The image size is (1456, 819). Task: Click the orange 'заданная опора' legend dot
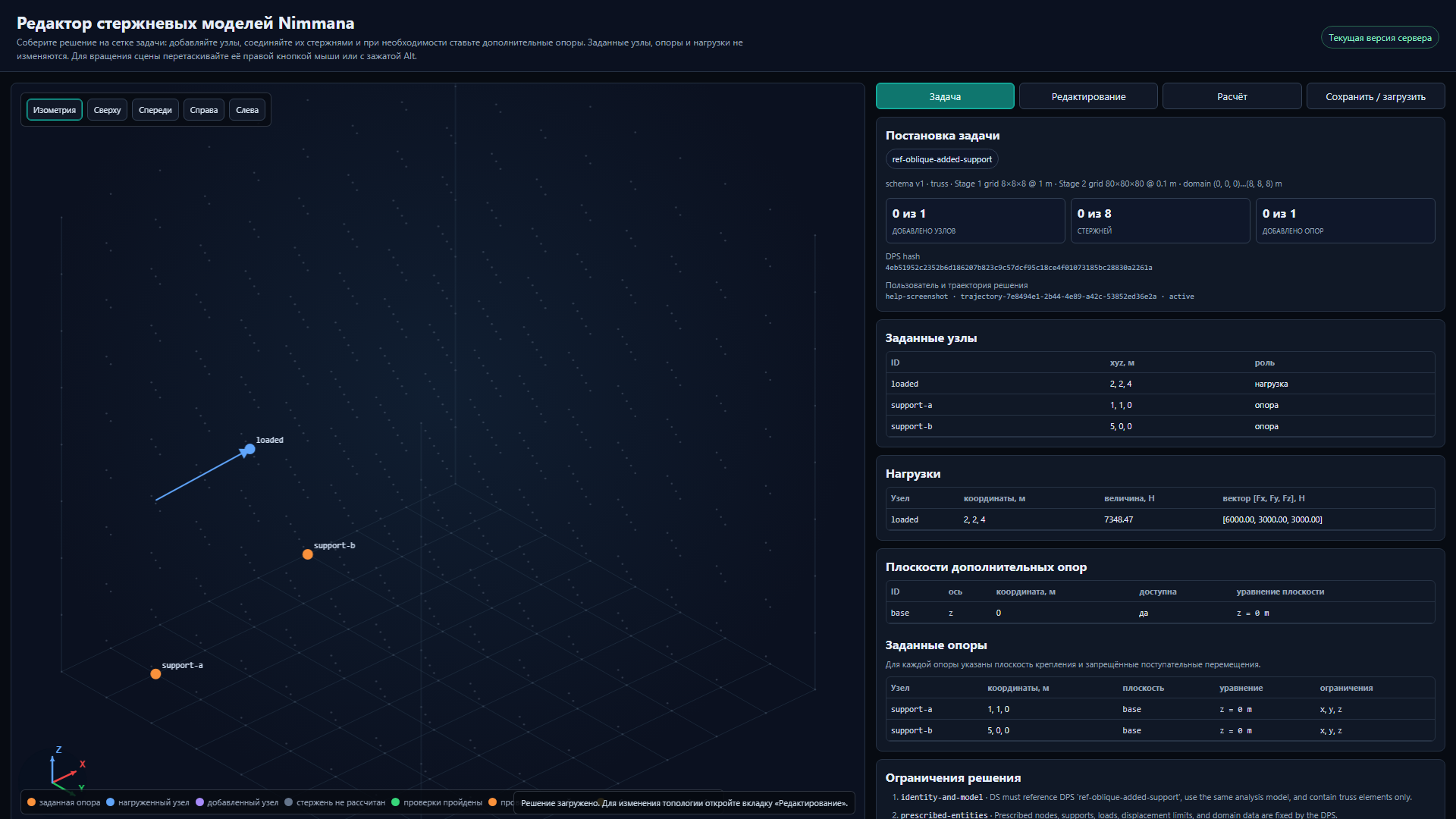[x=31, y=802]
